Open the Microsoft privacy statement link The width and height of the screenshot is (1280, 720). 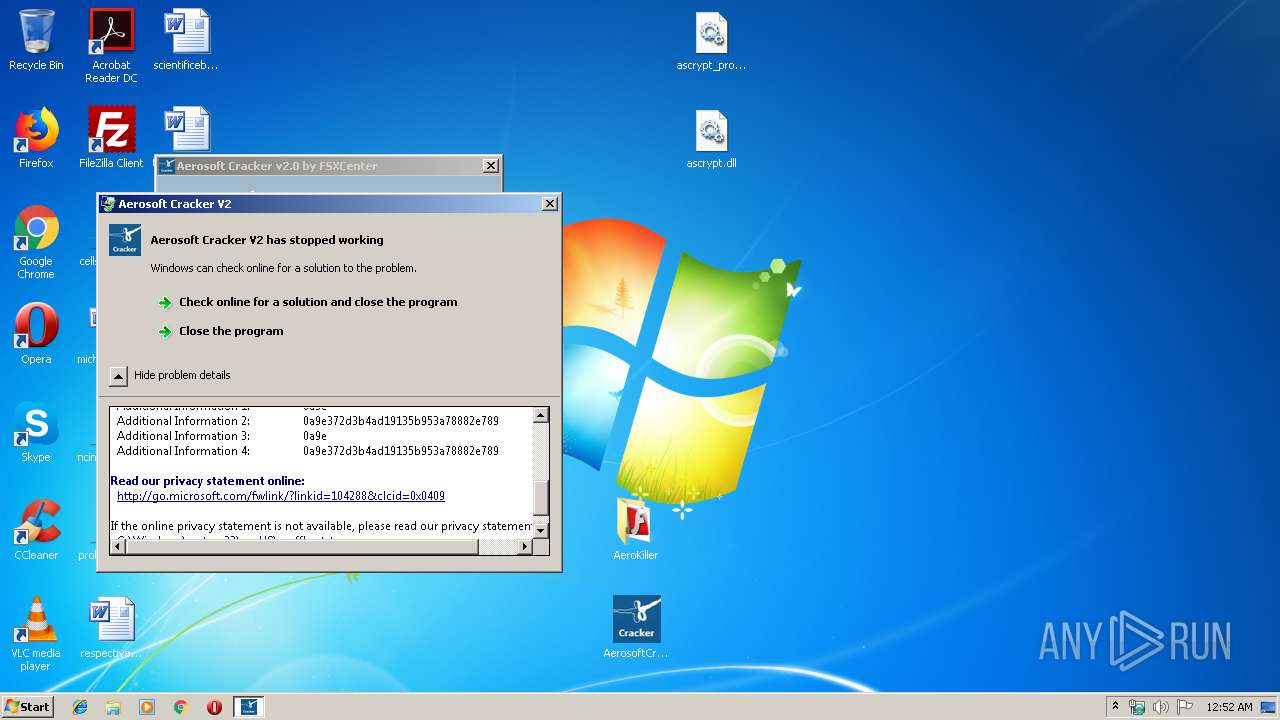tap(281, 496)
